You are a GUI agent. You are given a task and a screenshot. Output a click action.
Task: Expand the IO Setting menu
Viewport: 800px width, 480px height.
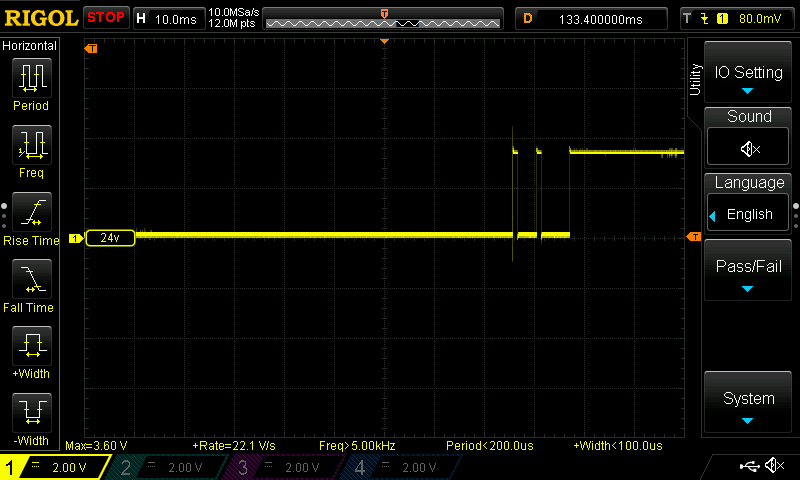point(748,78)
